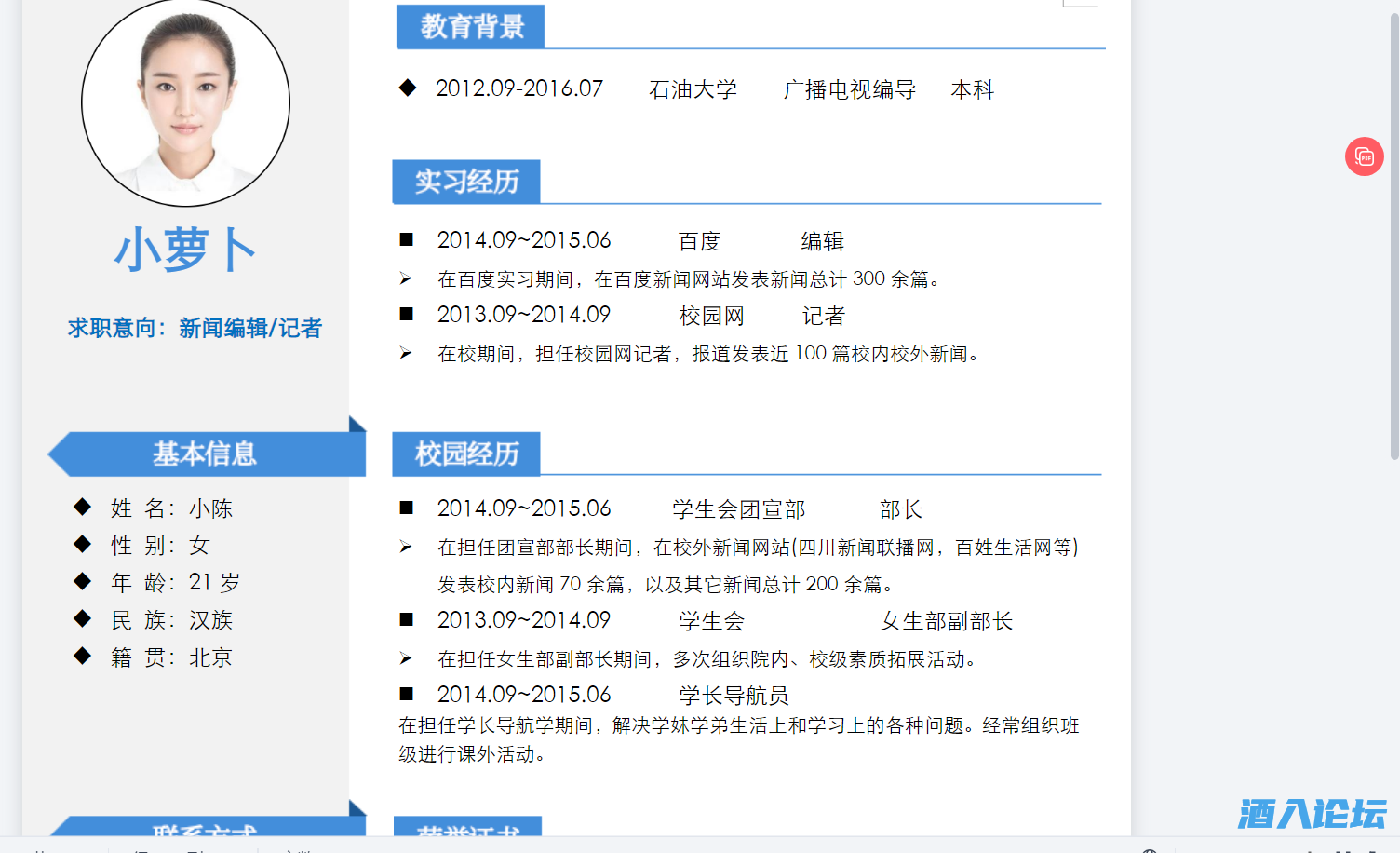The image size is (1400, 853).
Task: Click the diamond bullet beside 姓名
Action: point(83,507)
